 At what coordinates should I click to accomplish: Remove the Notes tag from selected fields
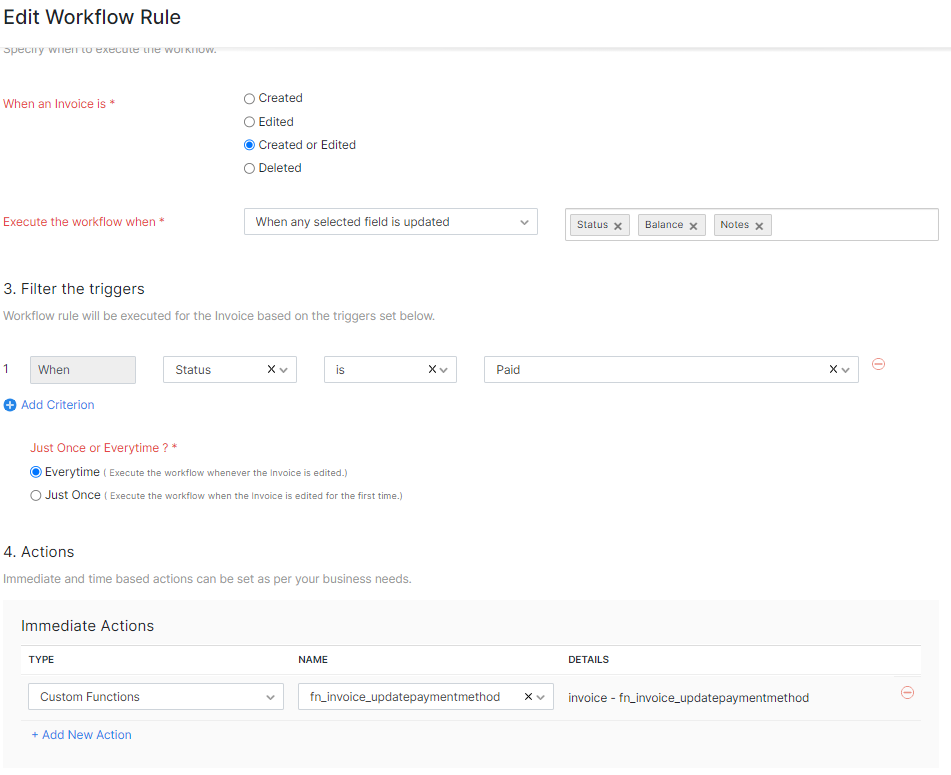(759, 226)
